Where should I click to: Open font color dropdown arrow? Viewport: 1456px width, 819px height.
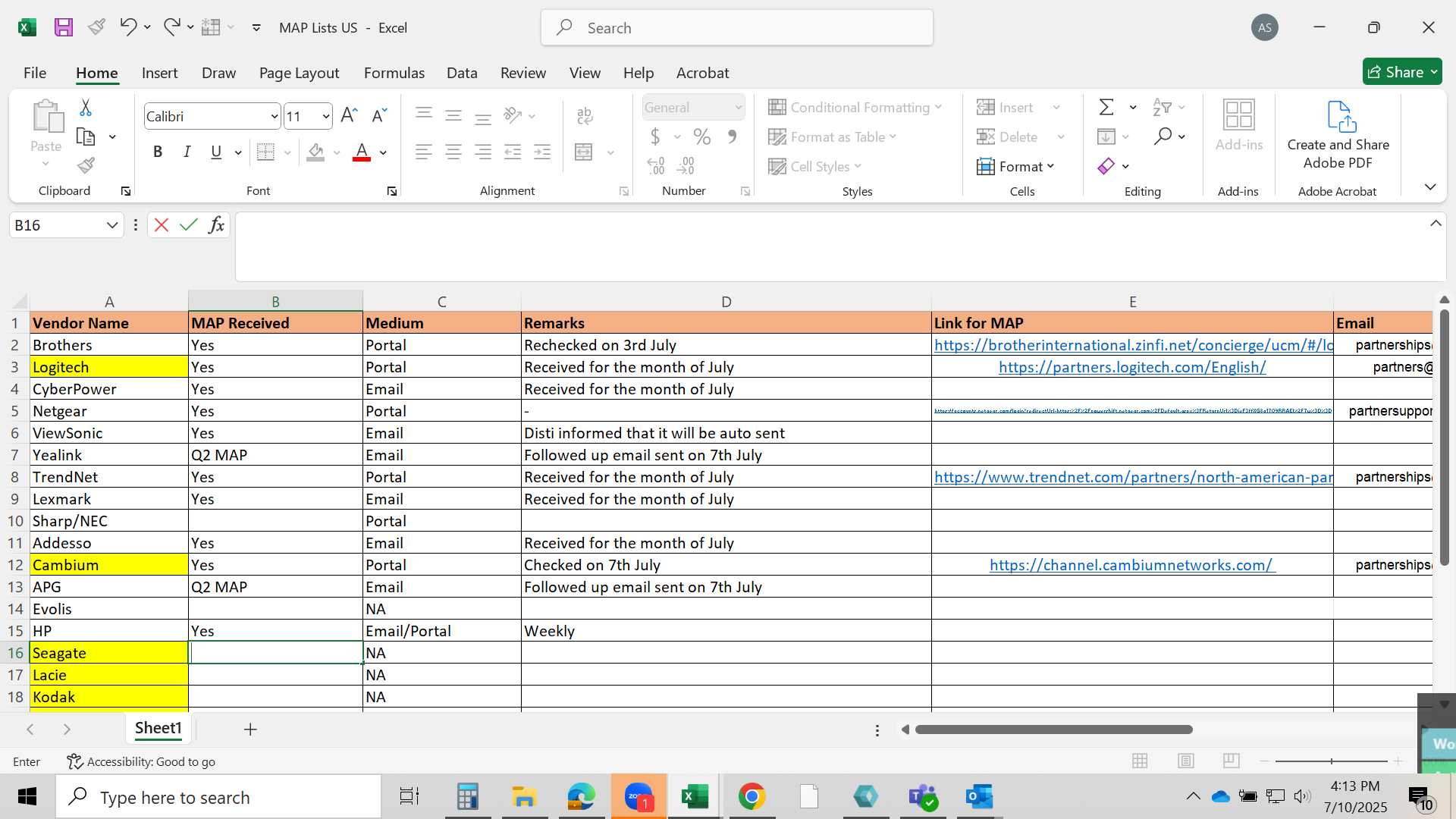pyautogui.click(x=383, y=152)
